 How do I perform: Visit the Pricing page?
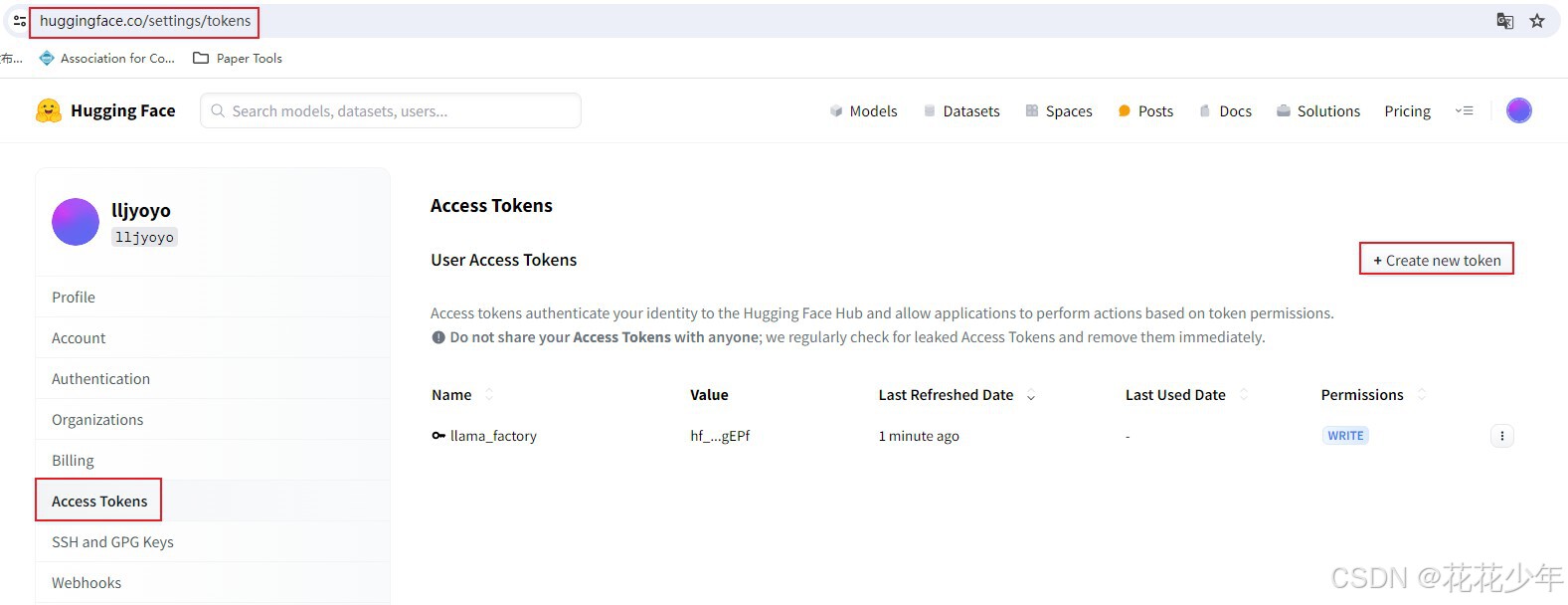point(1408,111)
